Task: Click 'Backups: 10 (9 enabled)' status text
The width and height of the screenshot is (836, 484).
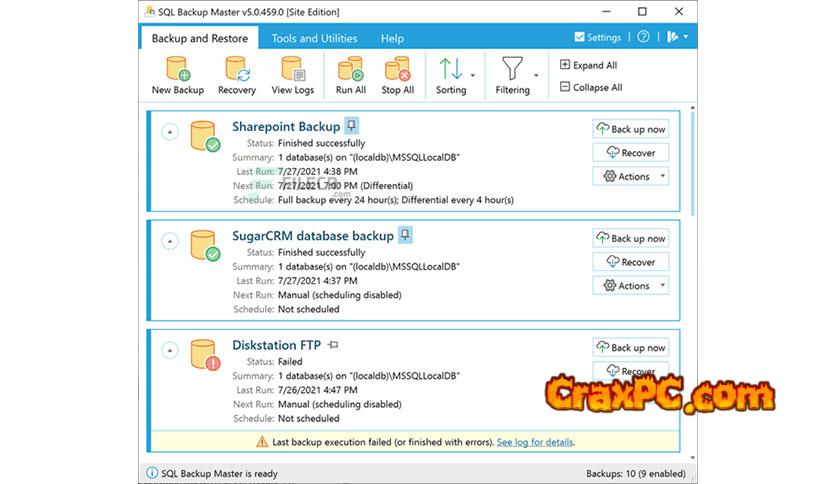Action: (636, 473)
